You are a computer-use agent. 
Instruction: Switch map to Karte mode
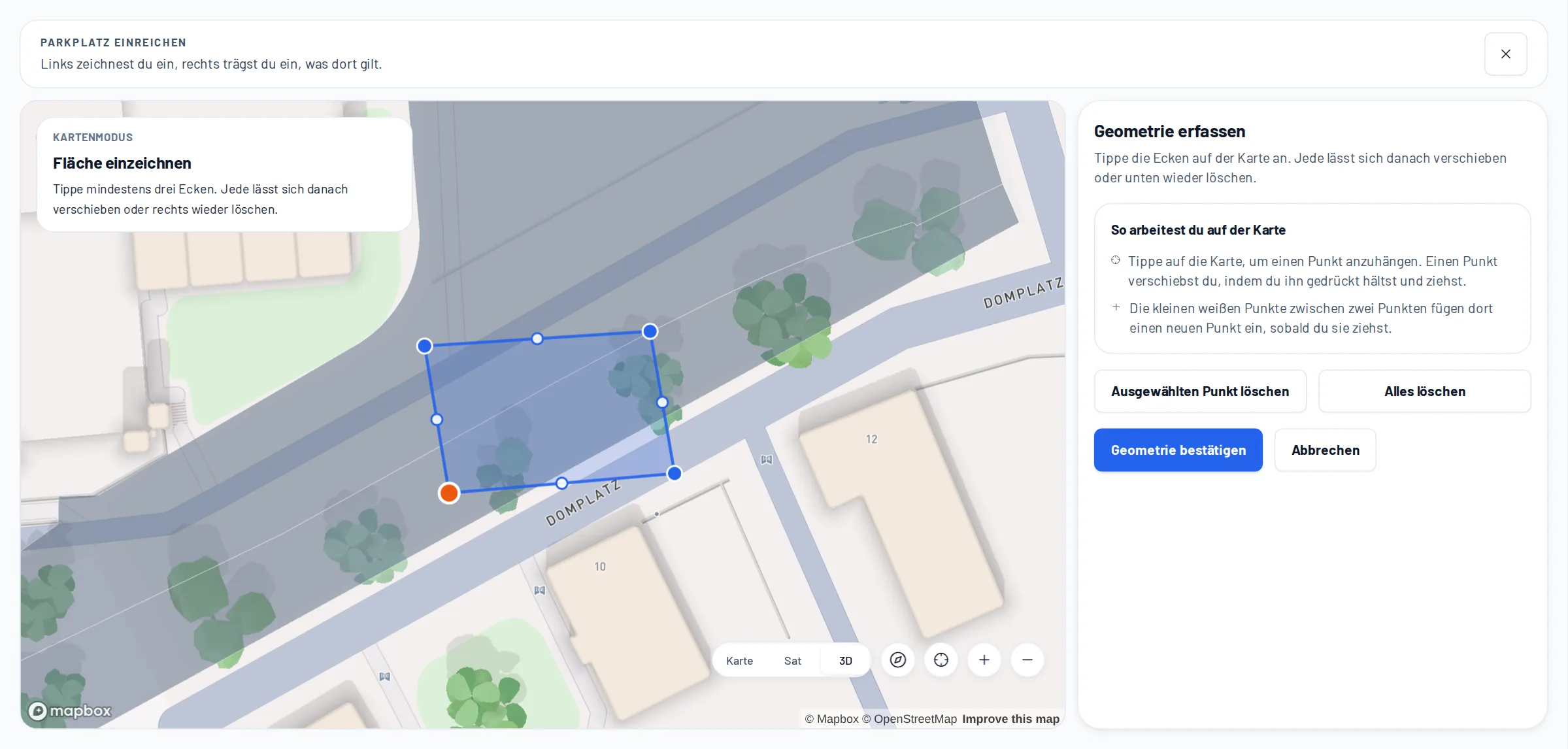click(739, 661)
